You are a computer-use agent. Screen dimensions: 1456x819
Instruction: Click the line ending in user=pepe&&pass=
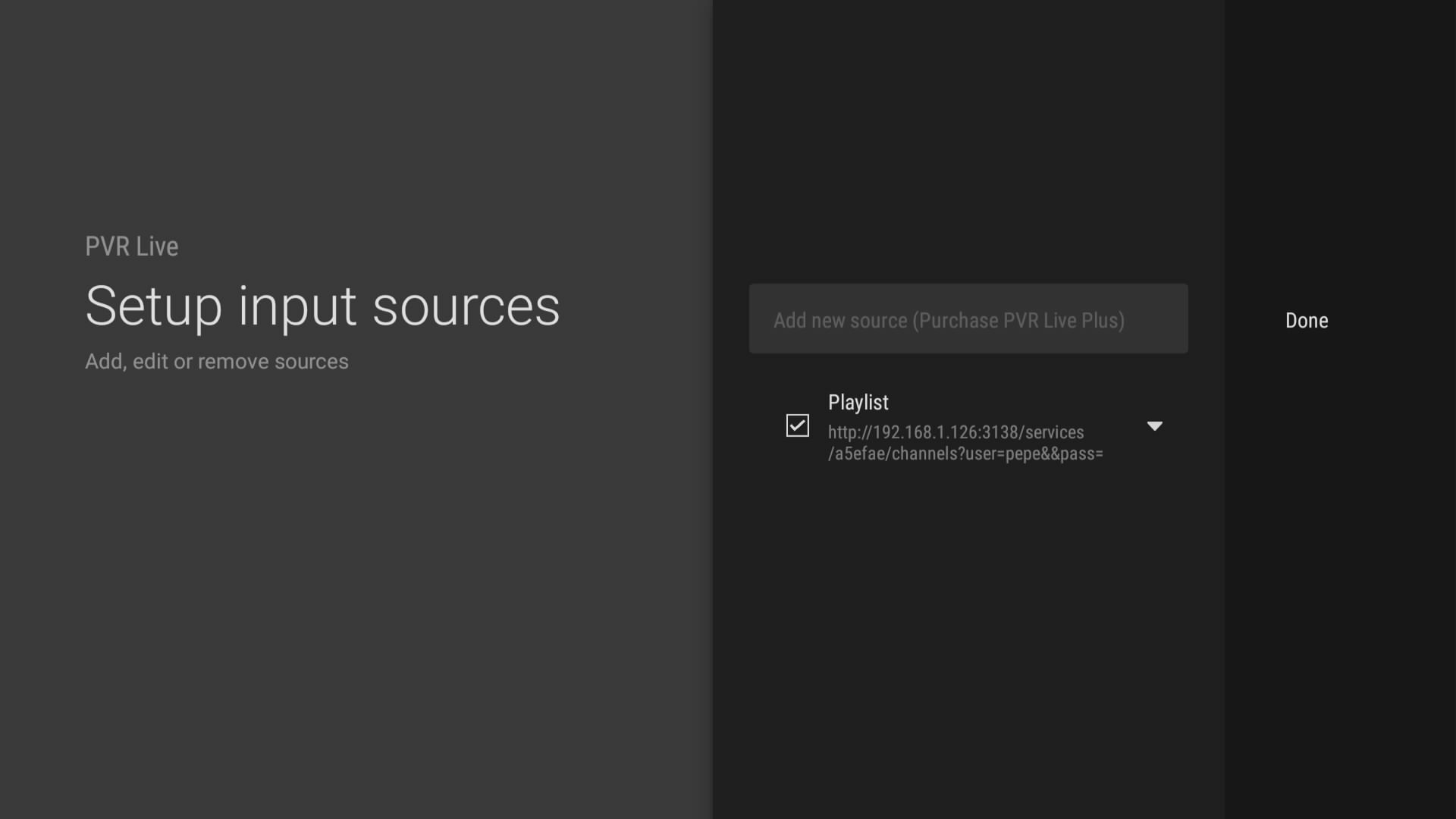(965, 454)
